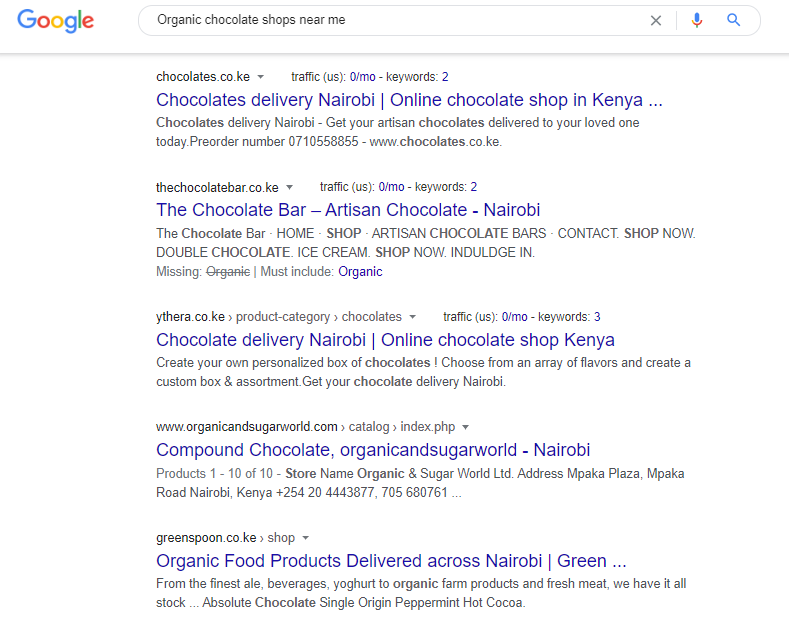Click keywords count 2 for thechocolatebar.co.ke
The image size is (789, 635).
point(474,187)
